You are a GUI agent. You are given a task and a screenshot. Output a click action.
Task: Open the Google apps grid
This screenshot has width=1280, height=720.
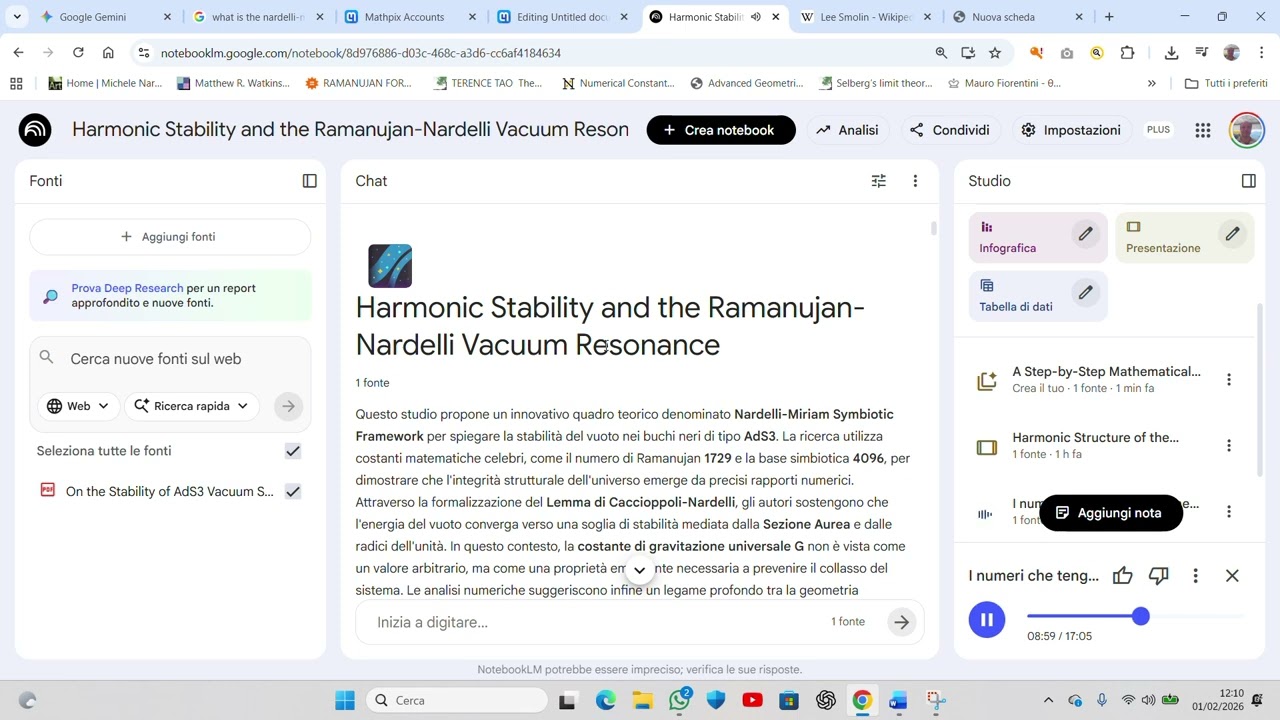coord(1203,130)
